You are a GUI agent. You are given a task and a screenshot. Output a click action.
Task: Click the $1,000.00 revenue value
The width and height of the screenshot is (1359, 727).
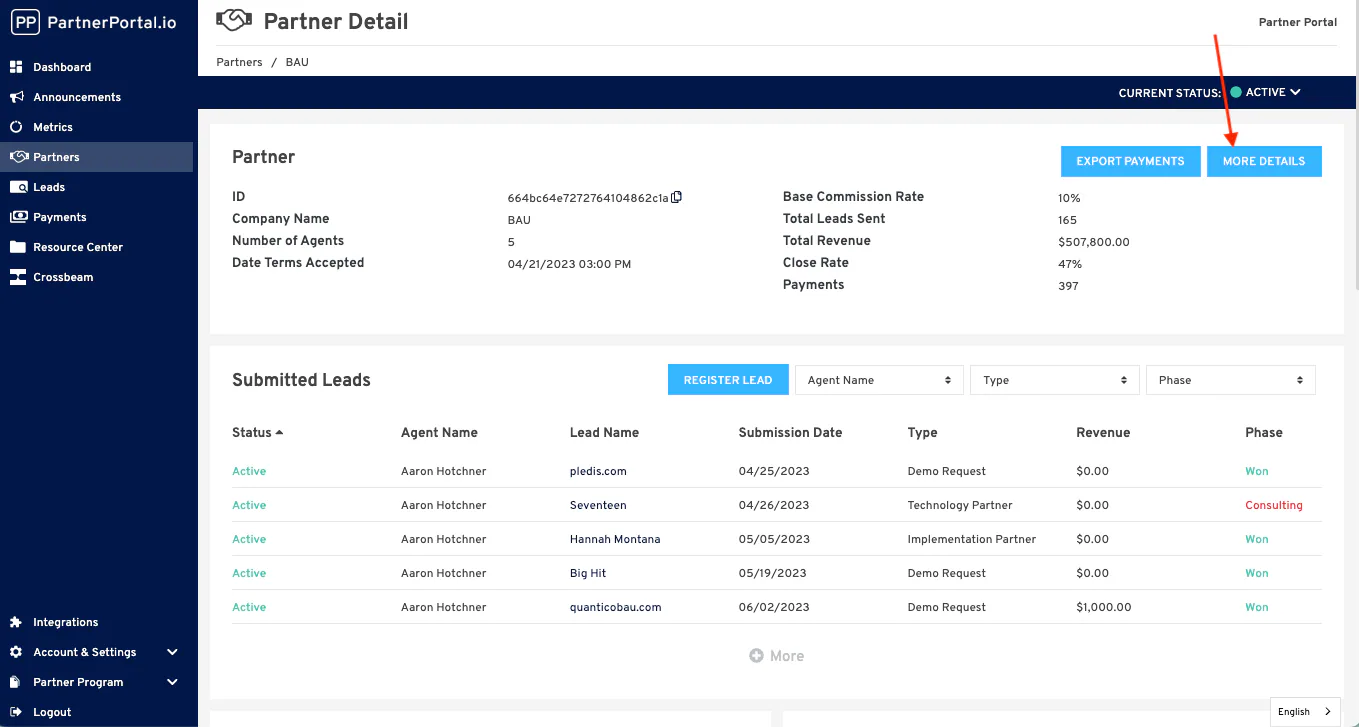[x=1104, y=607]
